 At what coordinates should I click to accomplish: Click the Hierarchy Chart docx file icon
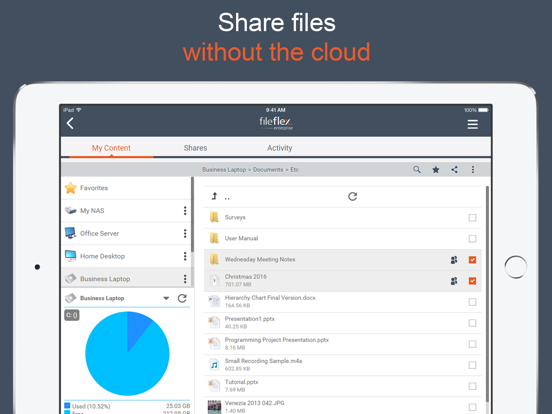[214, 302]
